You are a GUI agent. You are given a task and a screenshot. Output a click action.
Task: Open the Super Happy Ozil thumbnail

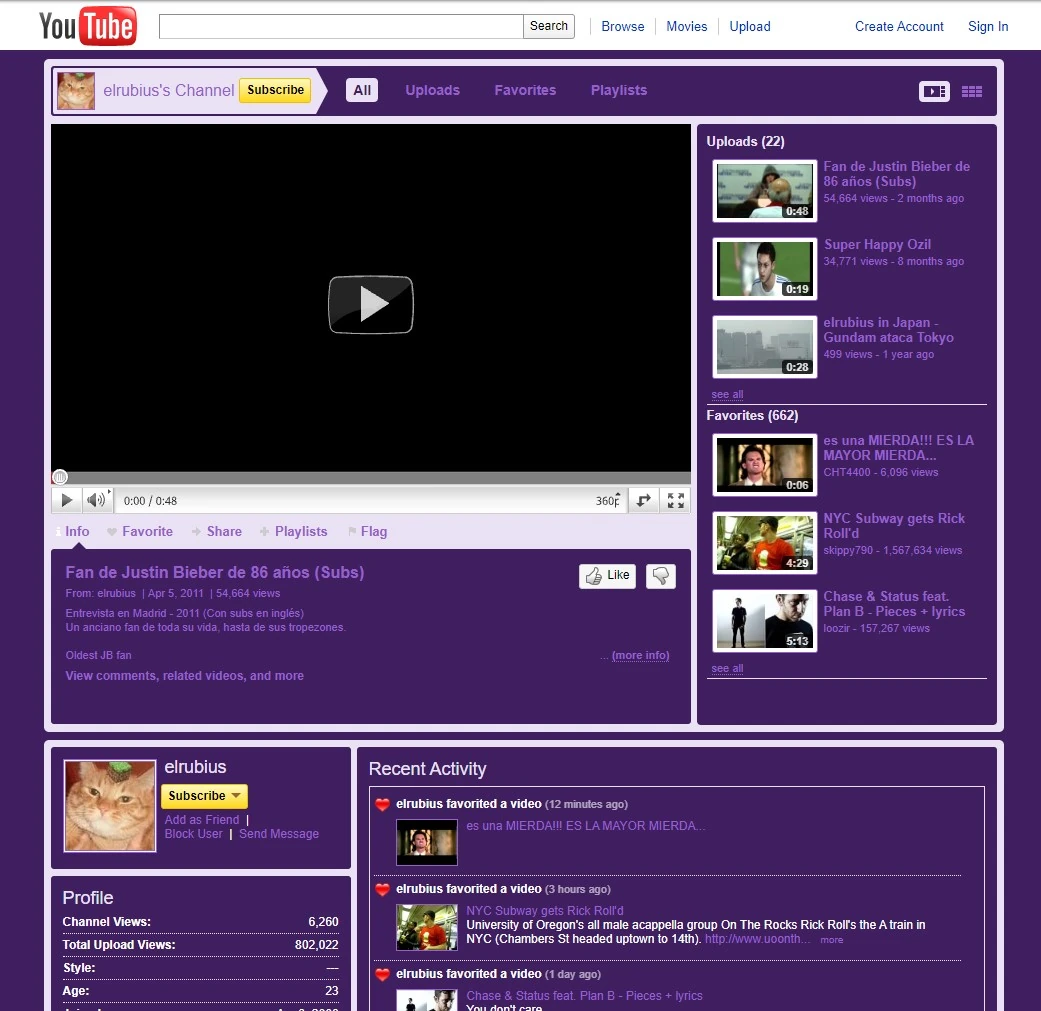[764, 268]
